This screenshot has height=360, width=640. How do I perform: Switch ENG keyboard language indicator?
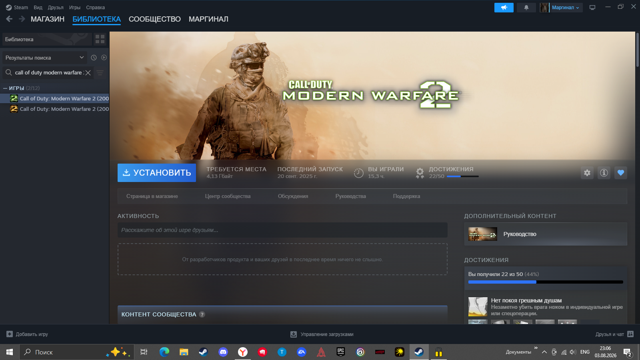pos(585,352)
